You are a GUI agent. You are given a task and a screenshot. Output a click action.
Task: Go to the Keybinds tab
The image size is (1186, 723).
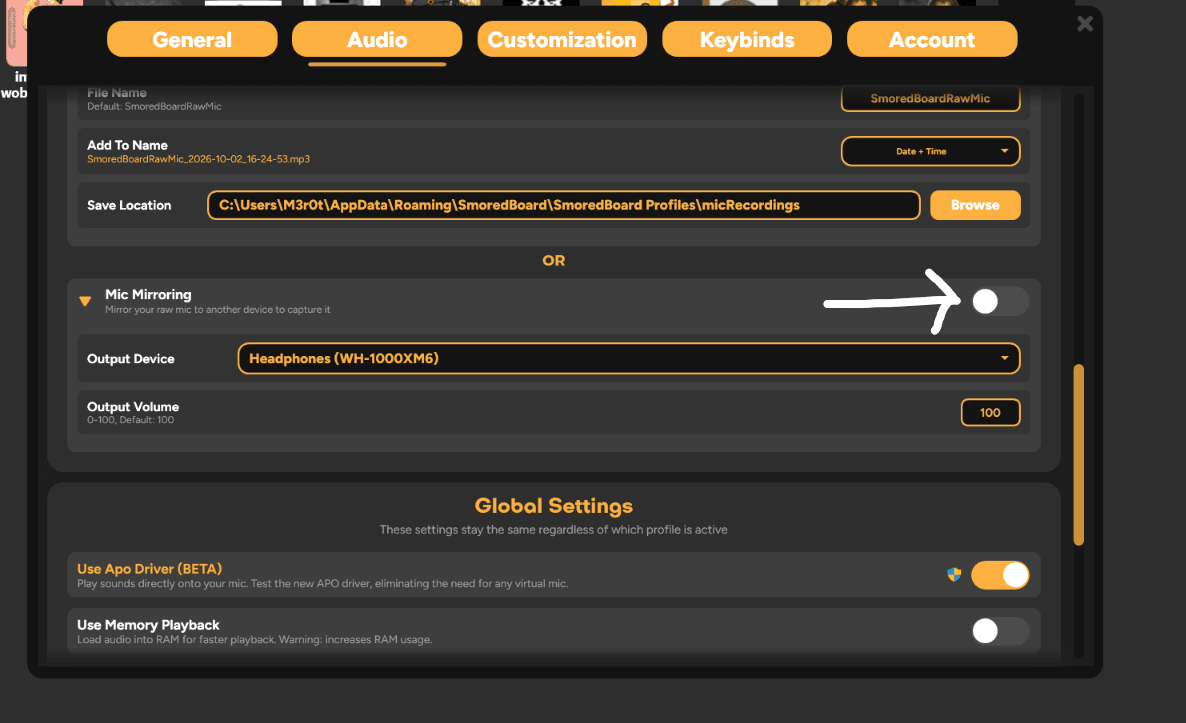pos(747,39)
